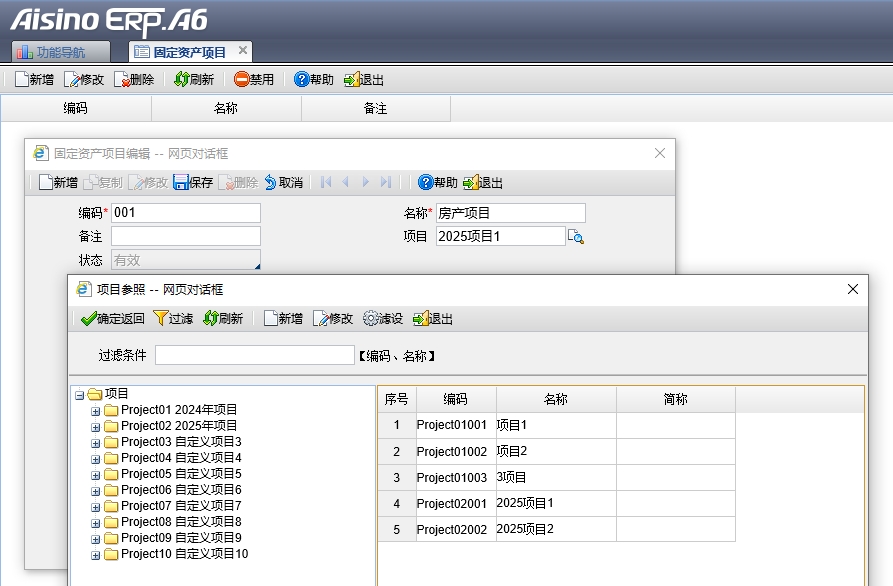This screenshot has height=586, width=893.
Task: Select row Project02001 2025项目1 in the table
Action: [x=524, y=503]
